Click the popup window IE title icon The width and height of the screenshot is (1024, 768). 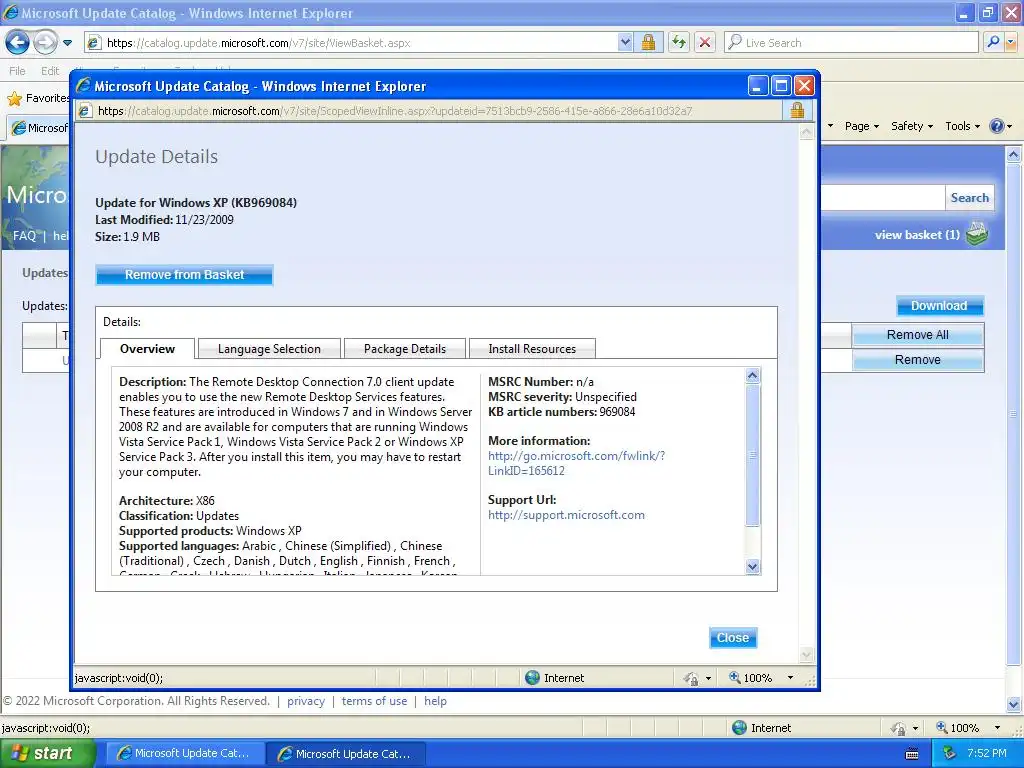pos(83,86)
